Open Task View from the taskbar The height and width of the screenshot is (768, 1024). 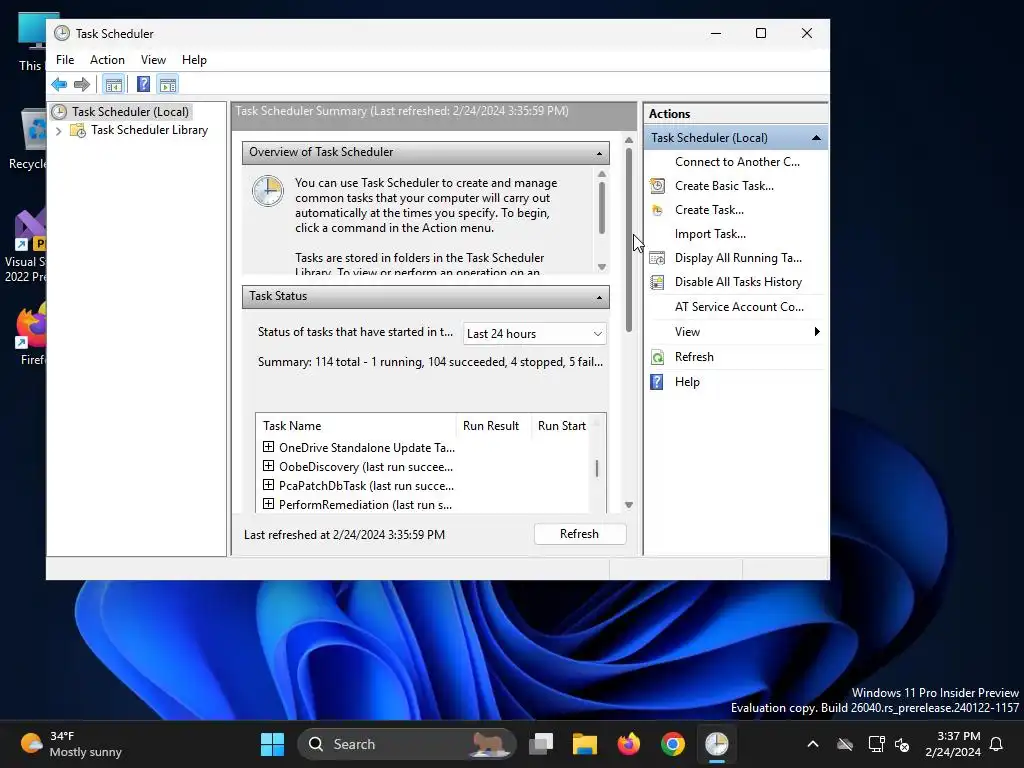coord(541,744)
